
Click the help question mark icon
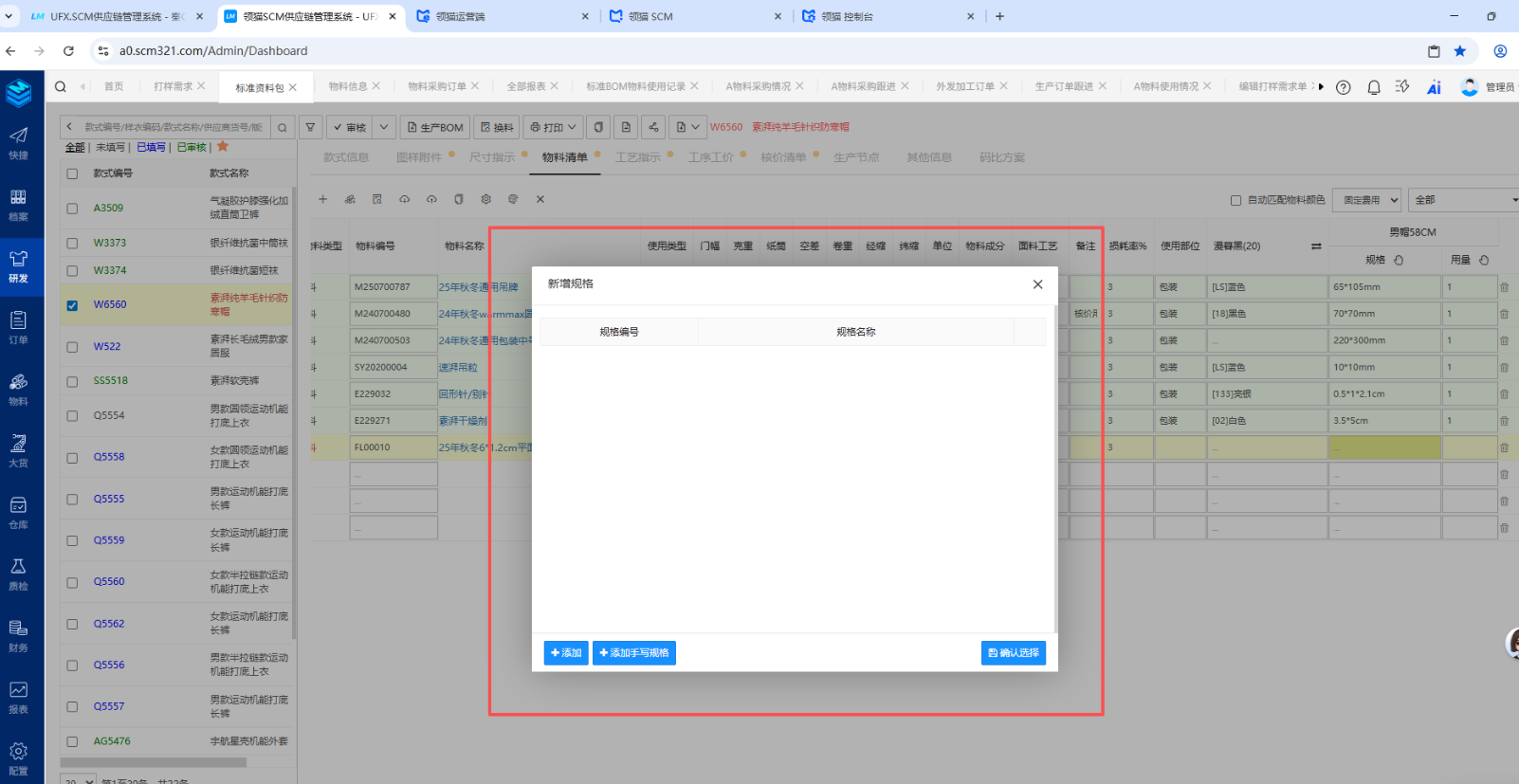(1343, 87)
